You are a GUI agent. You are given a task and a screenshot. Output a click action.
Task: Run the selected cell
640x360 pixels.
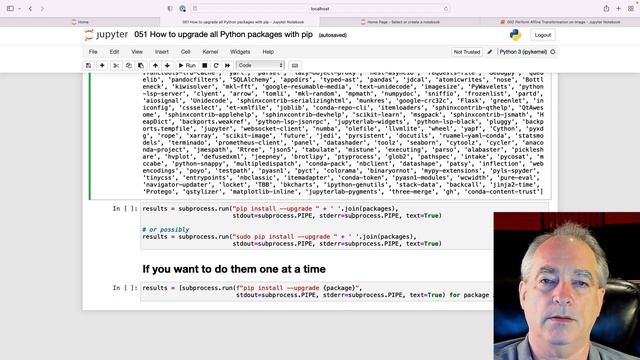(x=187, y=65)
